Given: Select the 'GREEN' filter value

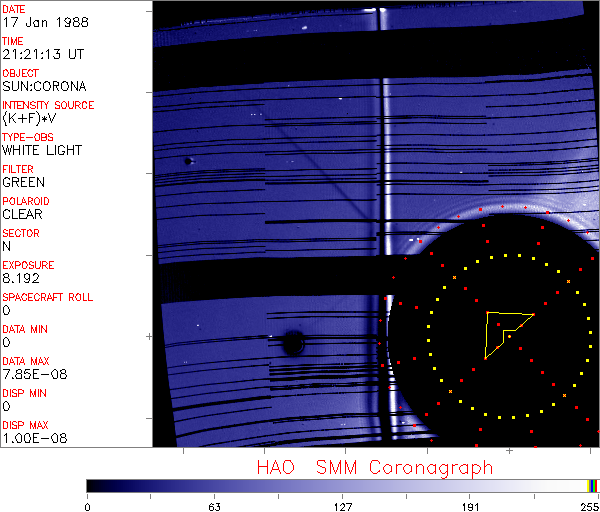Looking at the screenshot, I should tap(23, 182).
